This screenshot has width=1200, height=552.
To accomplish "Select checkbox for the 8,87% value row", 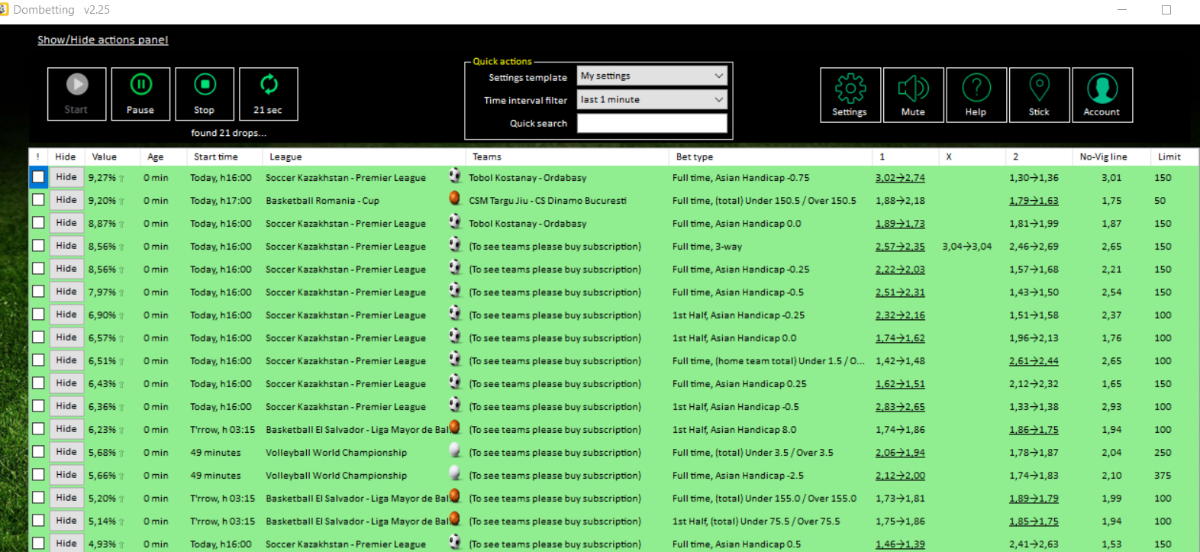I will click(39, 223).
